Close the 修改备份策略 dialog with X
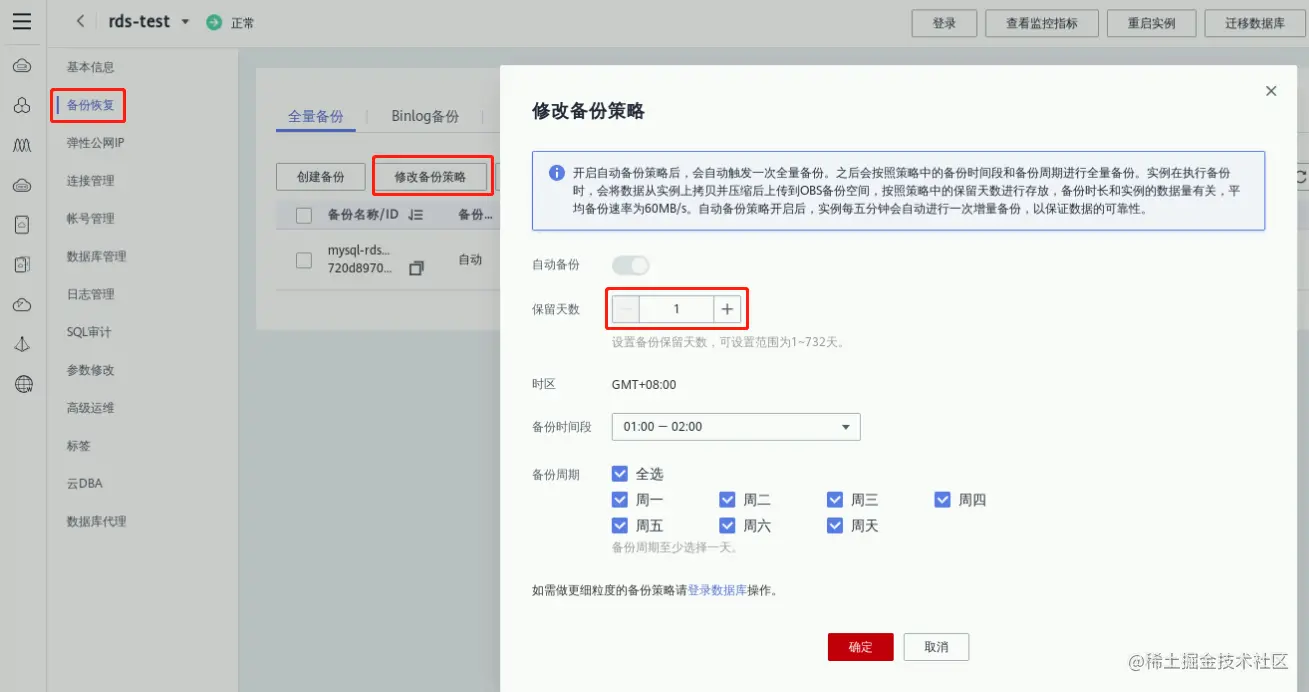The image size is (1309, 692). pos(1271,91)
